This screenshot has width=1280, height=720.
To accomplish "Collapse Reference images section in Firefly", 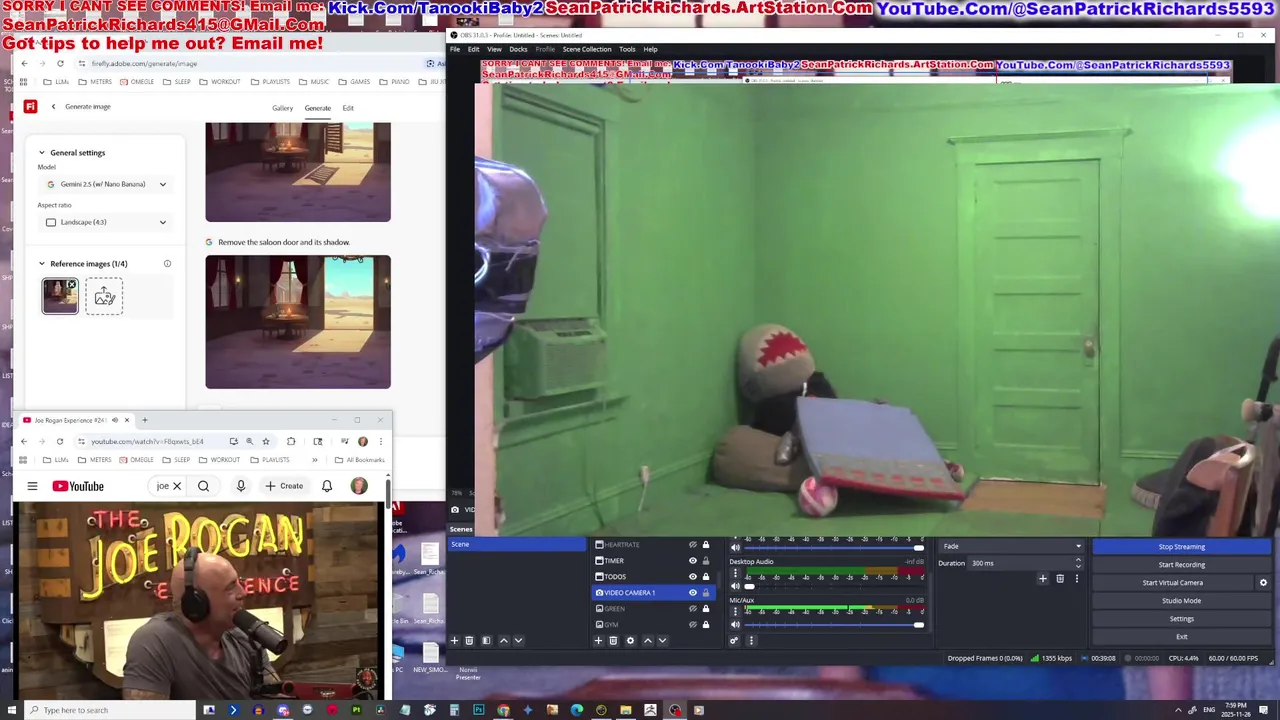I will coord(42,264).
